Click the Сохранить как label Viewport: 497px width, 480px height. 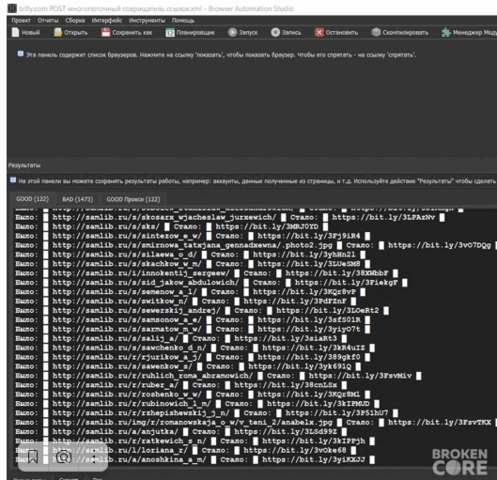(x=132, y=33)
